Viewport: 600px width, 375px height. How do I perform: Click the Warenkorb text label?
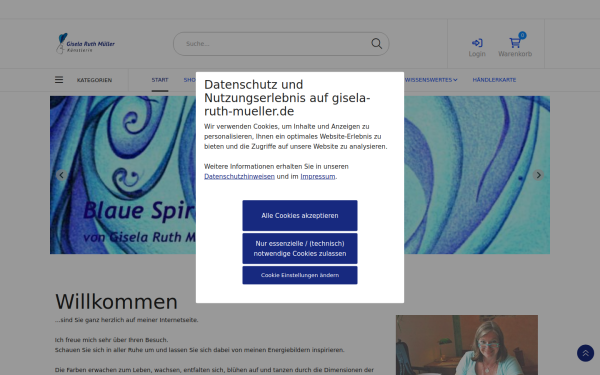pos(515,54)
